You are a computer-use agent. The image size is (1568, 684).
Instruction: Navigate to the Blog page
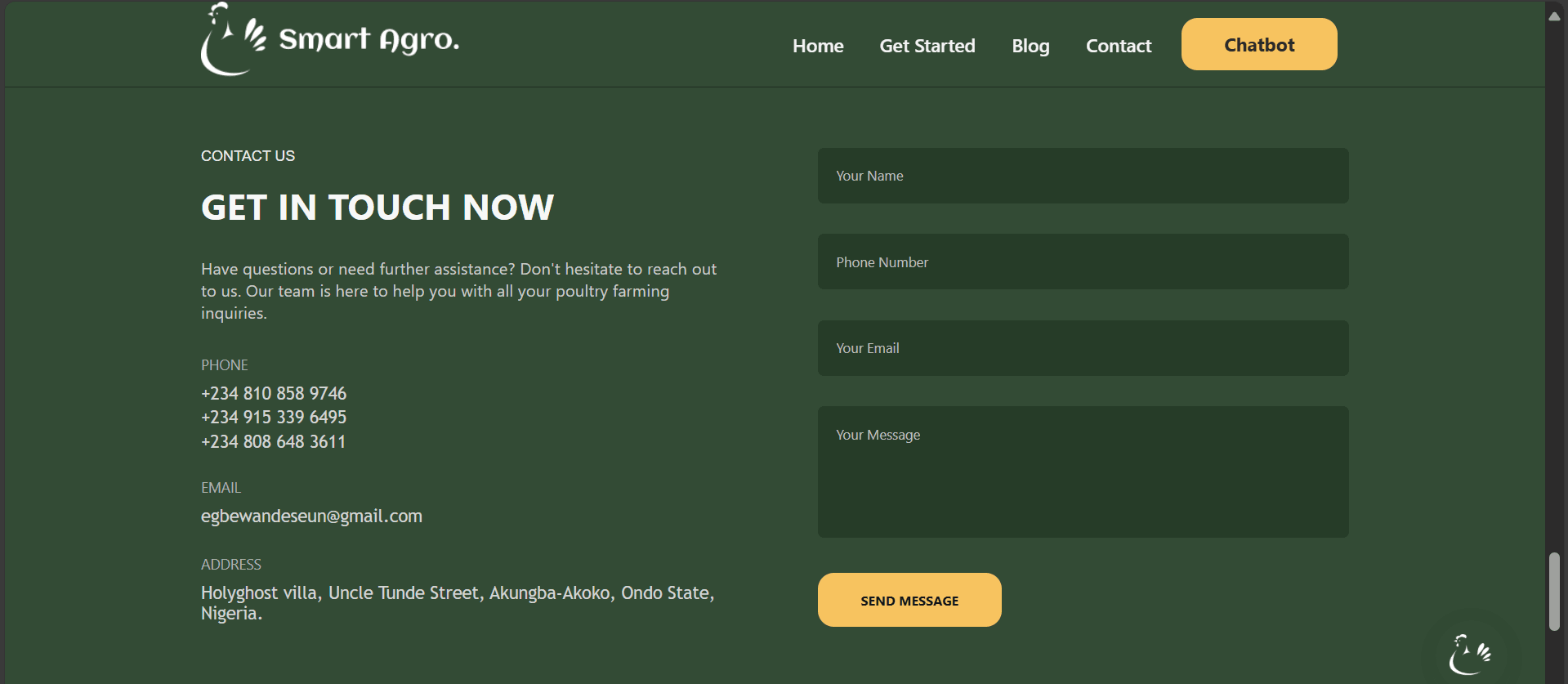click(1030, 46)
